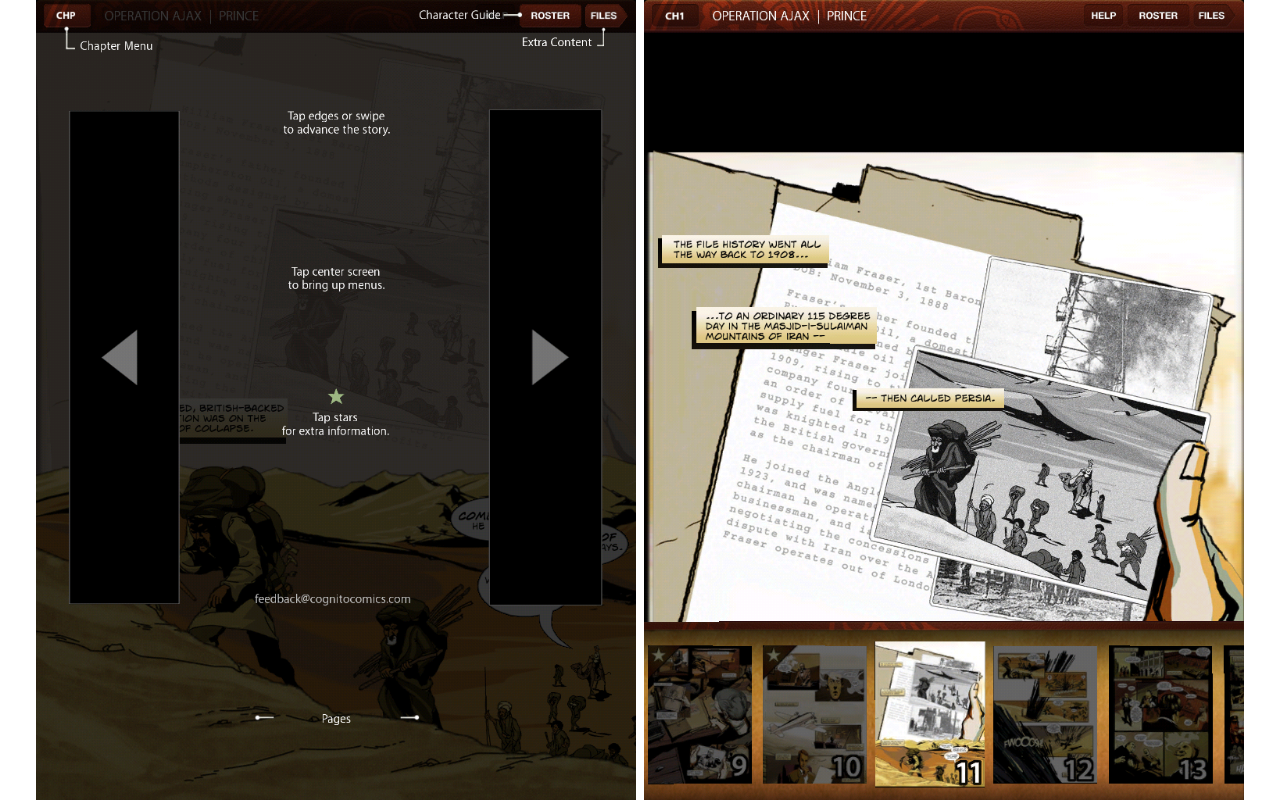Click caption 'To an ordinary 115 degree day'

pyautogui.click(x=785, y=327)
